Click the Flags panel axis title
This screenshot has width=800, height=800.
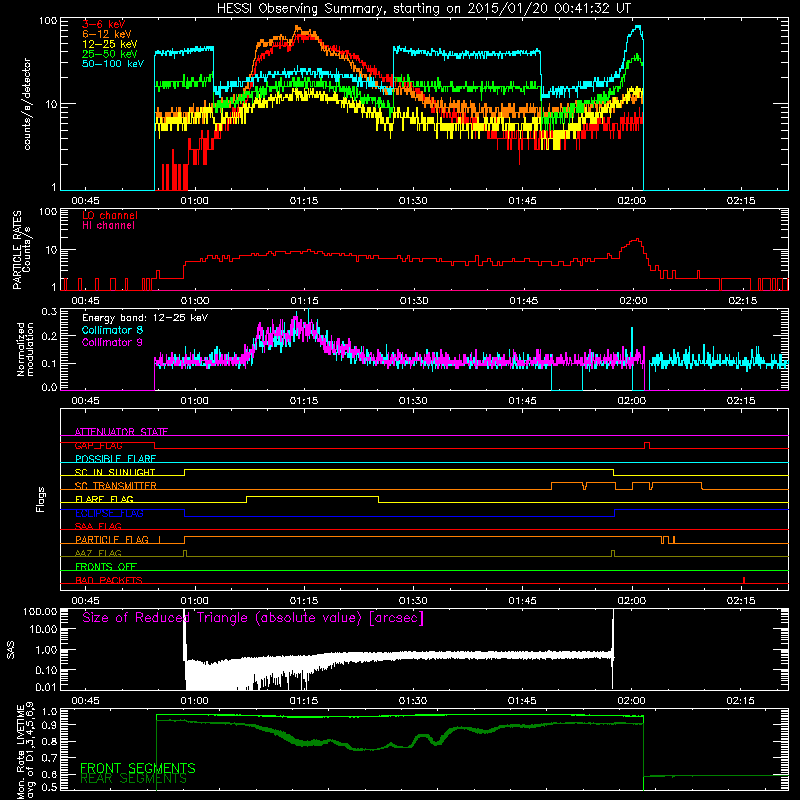pos(41,499)
